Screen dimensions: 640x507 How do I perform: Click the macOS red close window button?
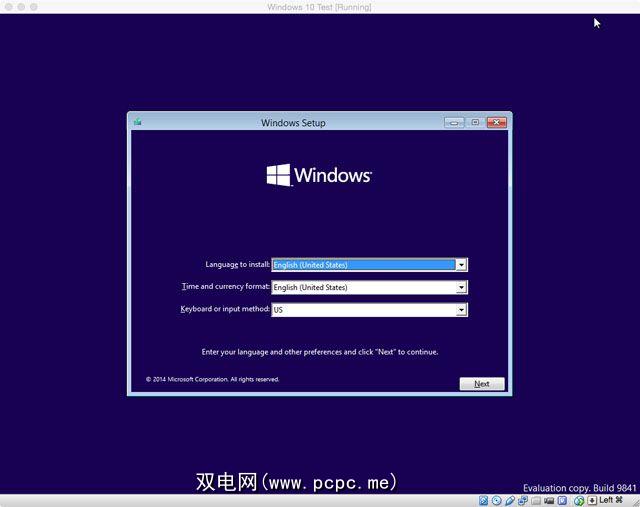pyautogui.click(x=8, y=7)
